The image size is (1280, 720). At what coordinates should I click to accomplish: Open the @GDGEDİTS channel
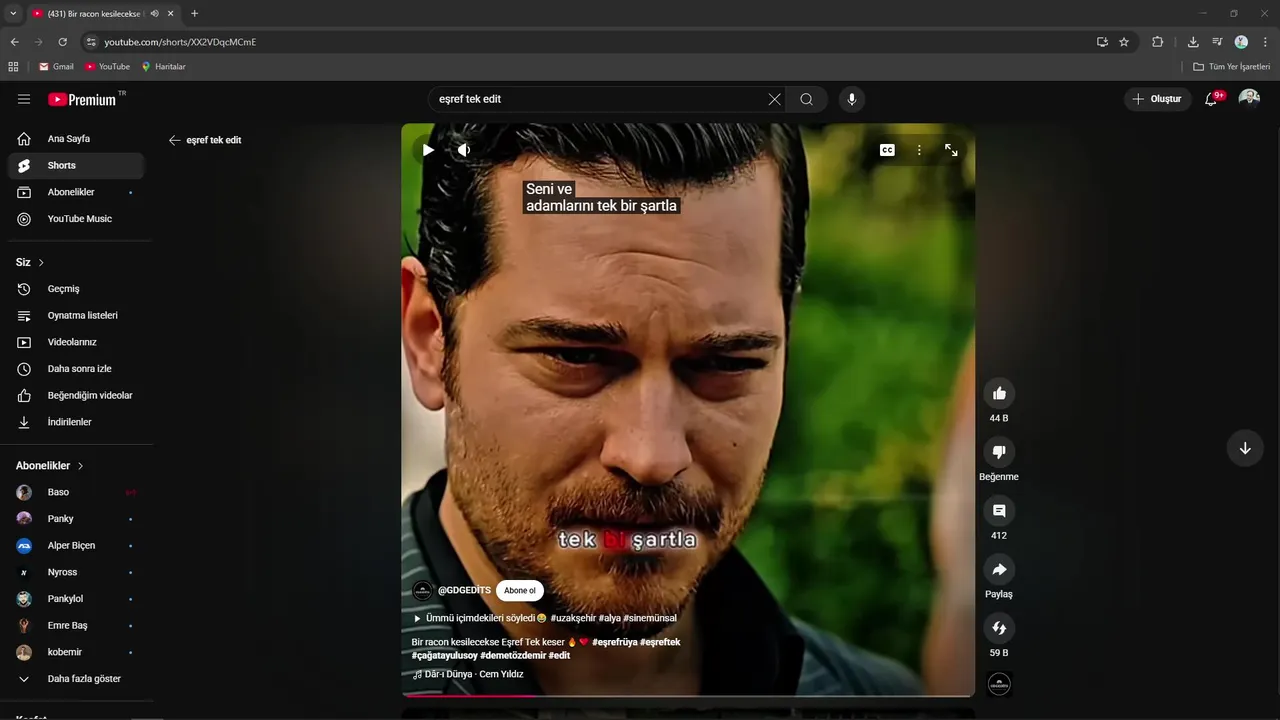464,590
